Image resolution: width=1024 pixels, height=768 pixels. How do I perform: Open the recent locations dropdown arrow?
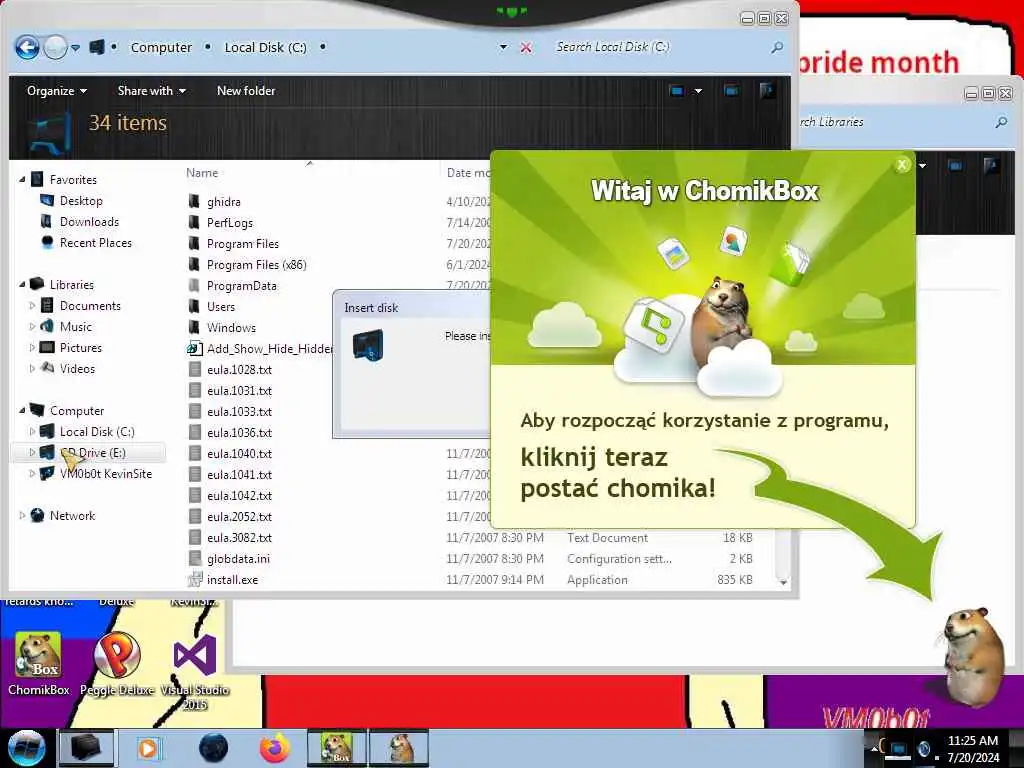coord(76,48)
